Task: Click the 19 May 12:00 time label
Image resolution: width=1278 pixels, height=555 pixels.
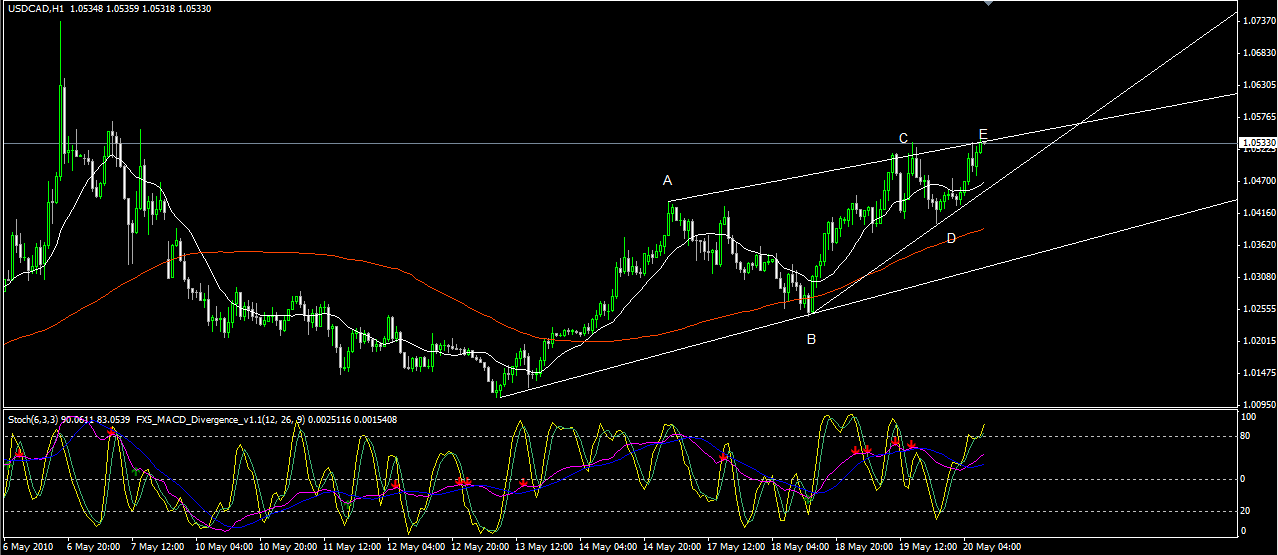Action: click(x=929, y=547)
